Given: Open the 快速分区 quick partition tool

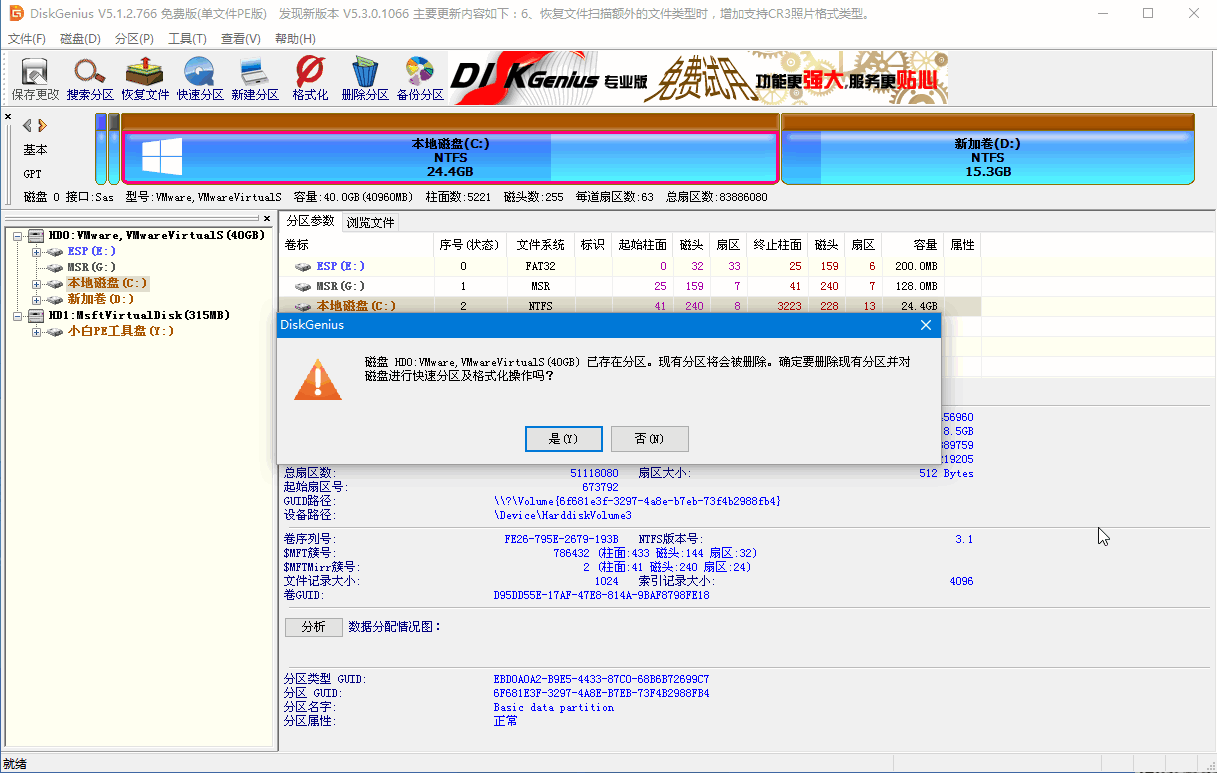Looking at the screenshot, I should click(199, 78).
